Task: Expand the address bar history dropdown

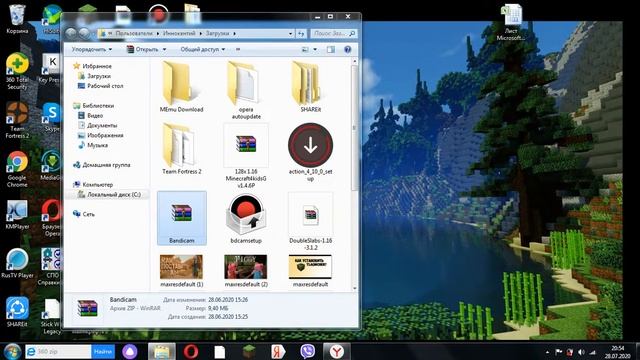Action: tap(291, 33)
